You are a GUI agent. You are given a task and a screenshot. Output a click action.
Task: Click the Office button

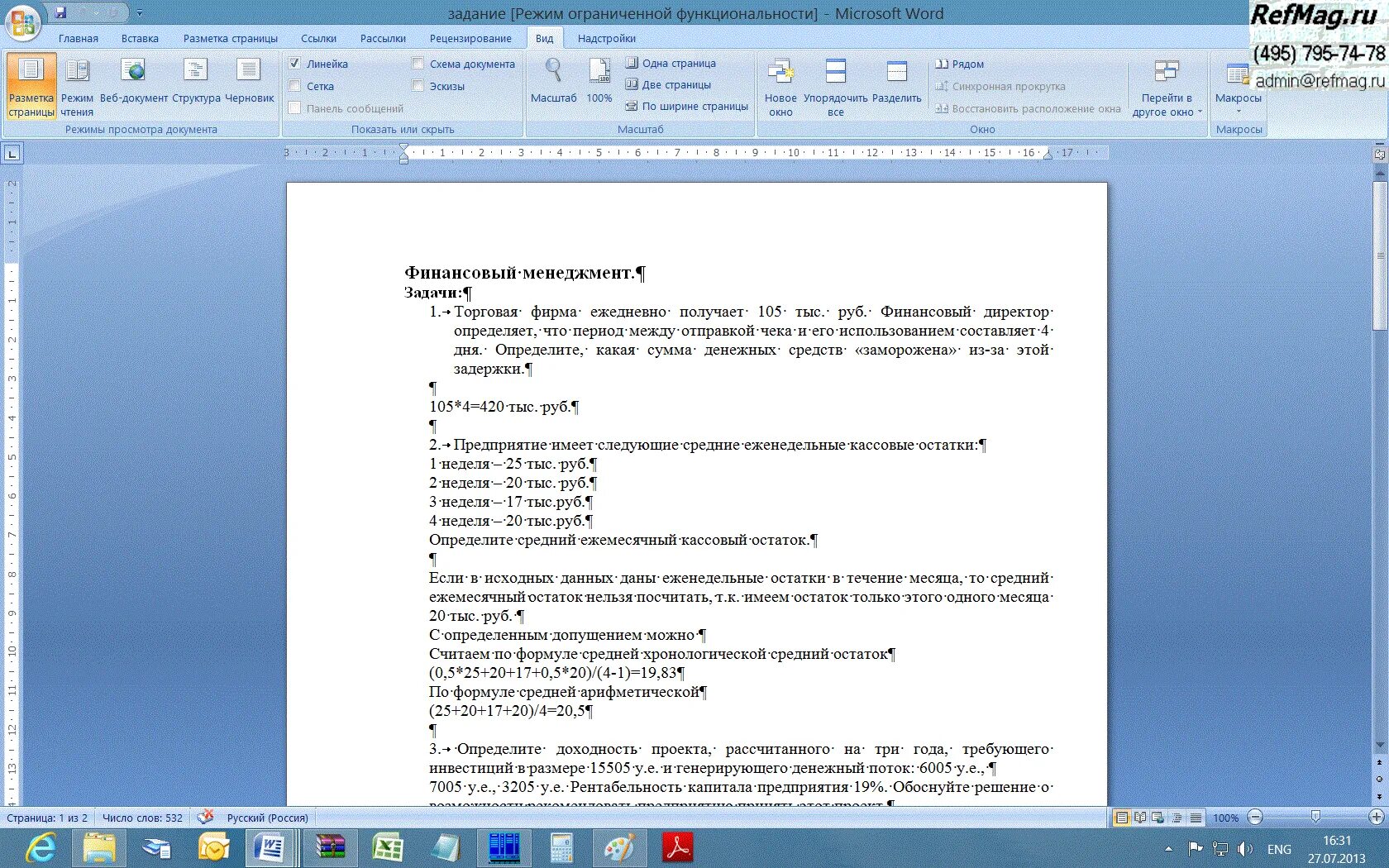tap(23, 22)
